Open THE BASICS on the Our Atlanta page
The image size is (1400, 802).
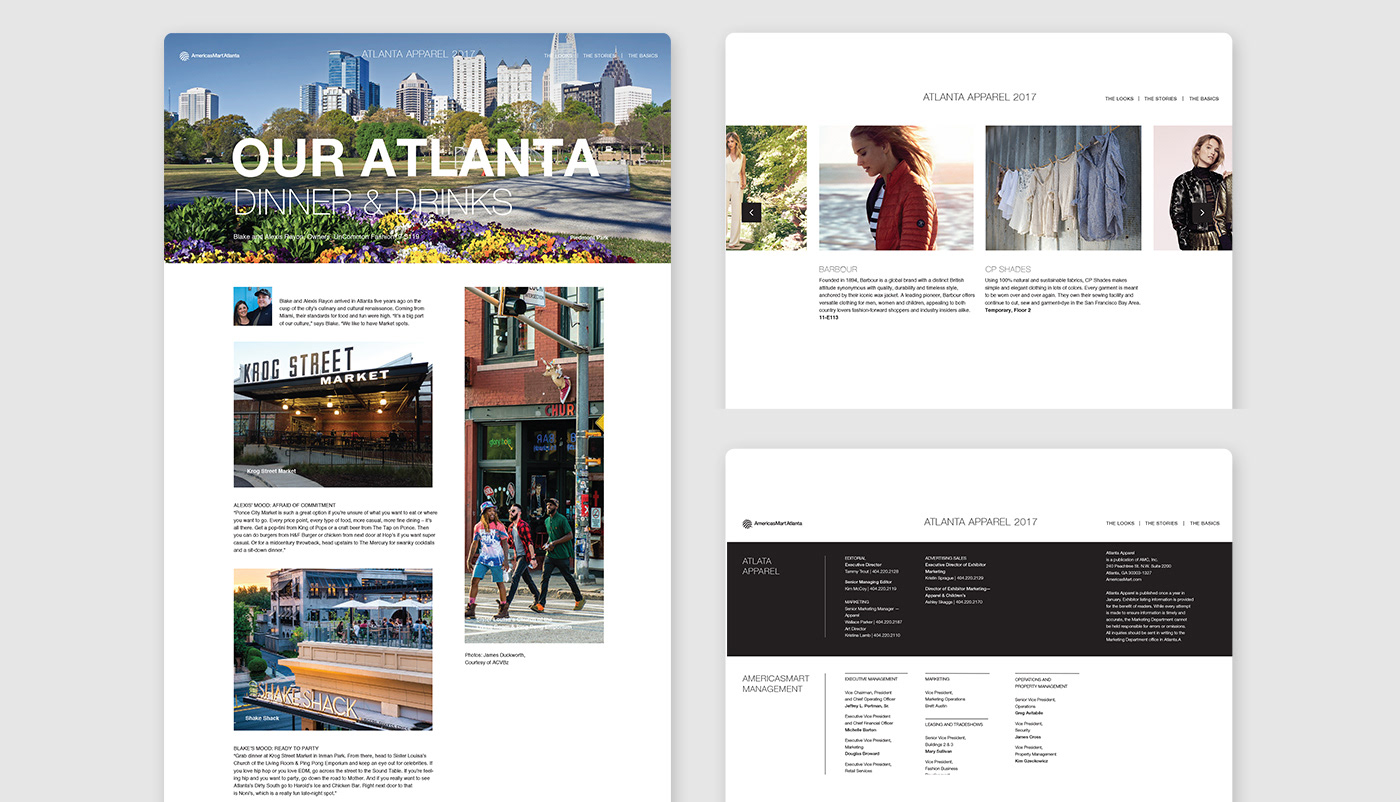[x=643, y=56]
